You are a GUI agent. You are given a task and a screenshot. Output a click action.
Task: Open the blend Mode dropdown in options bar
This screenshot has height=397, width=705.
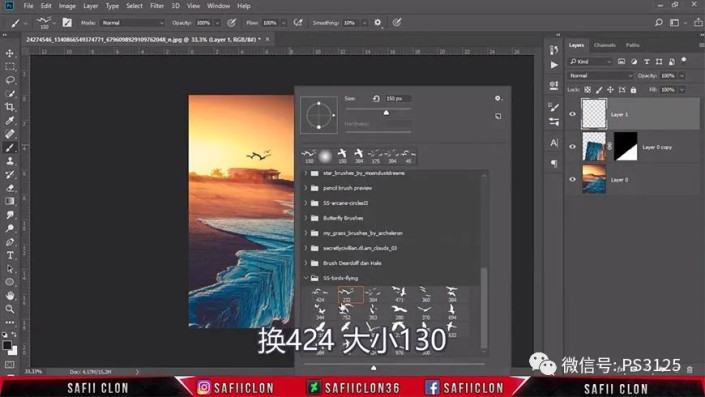133,22
